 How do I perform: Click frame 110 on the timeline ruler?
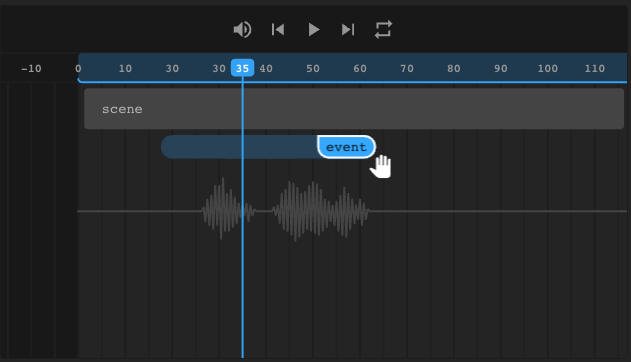(x=595, y=68)
